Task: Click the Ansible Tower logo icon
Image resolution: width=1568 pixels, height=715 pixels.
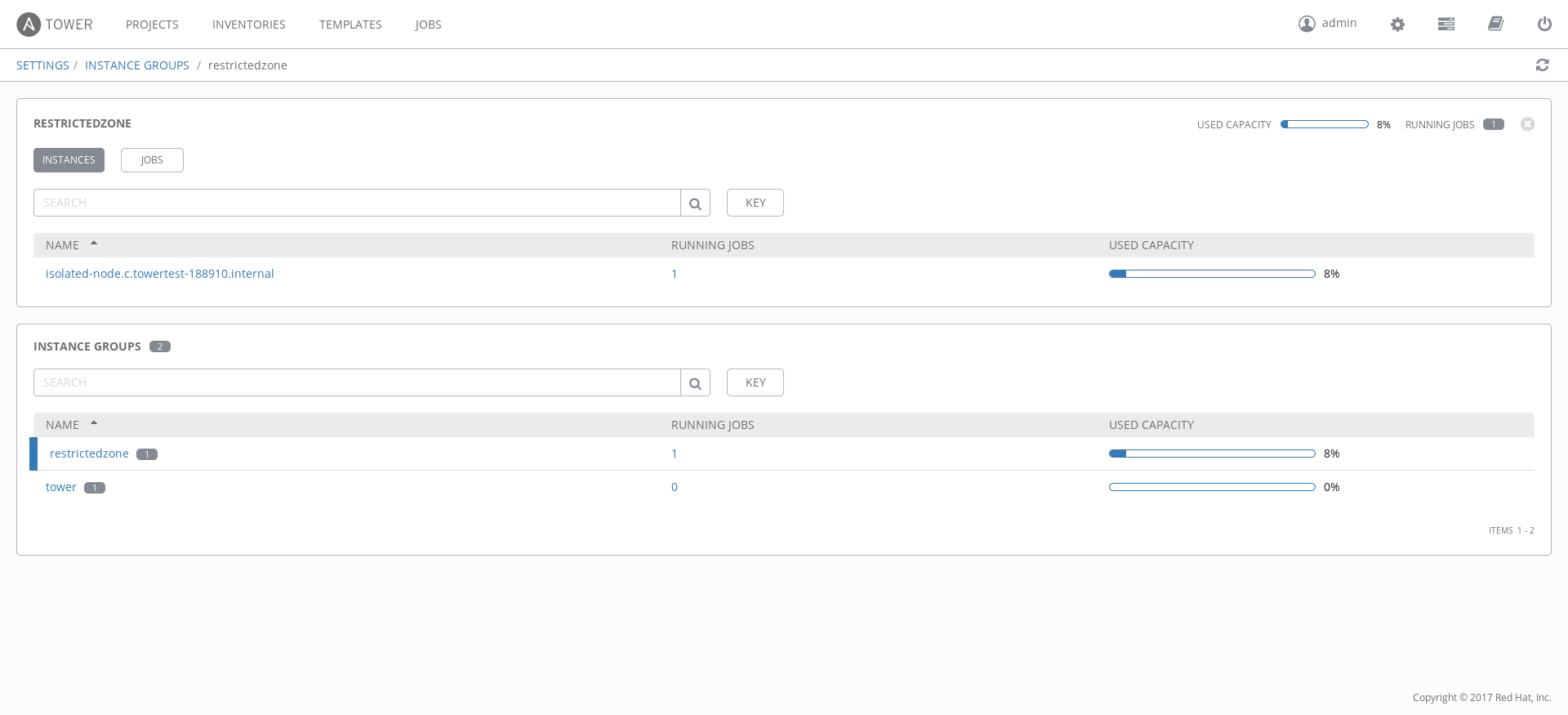Action: point(29,25)
